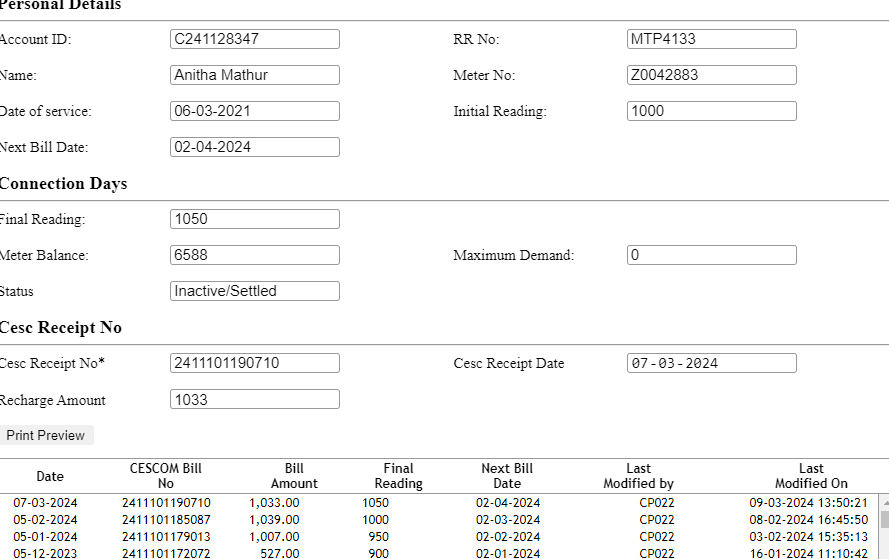Click the Date of service field
Image resolution: width=889 pixels, height=559 pixels.
point(255,111)
